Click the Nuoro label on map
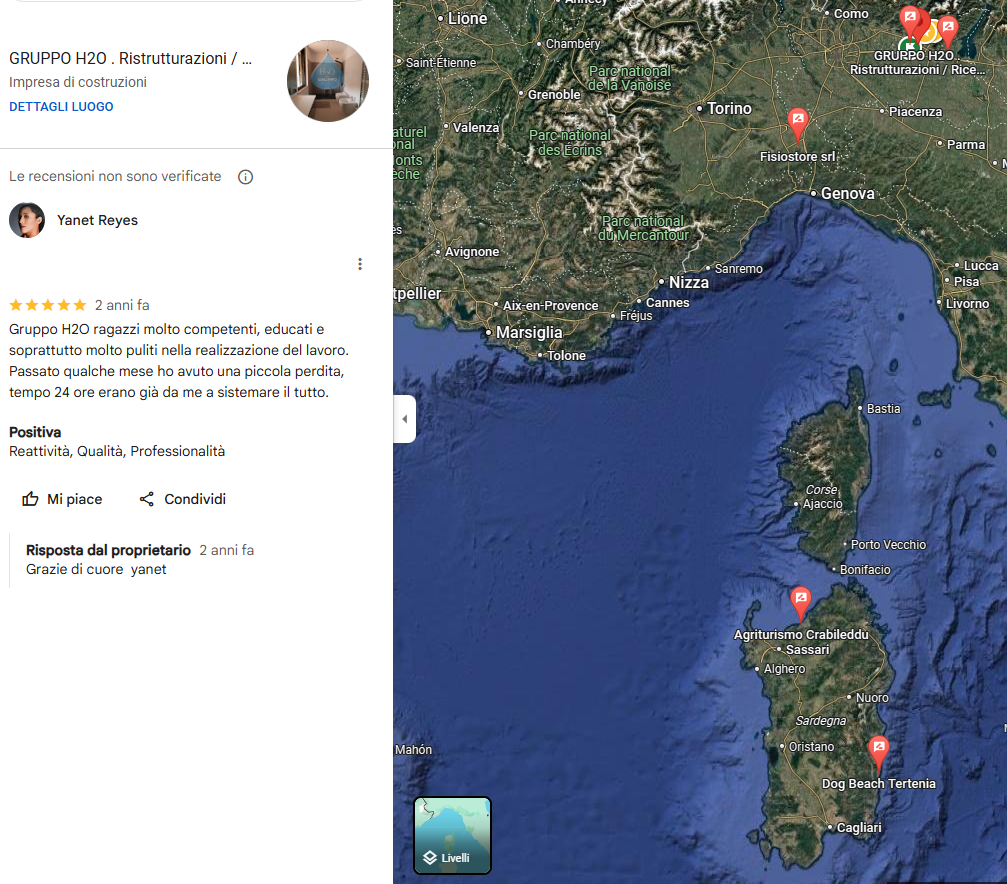Screen dimensions: 1007x884 pos(871,698)
